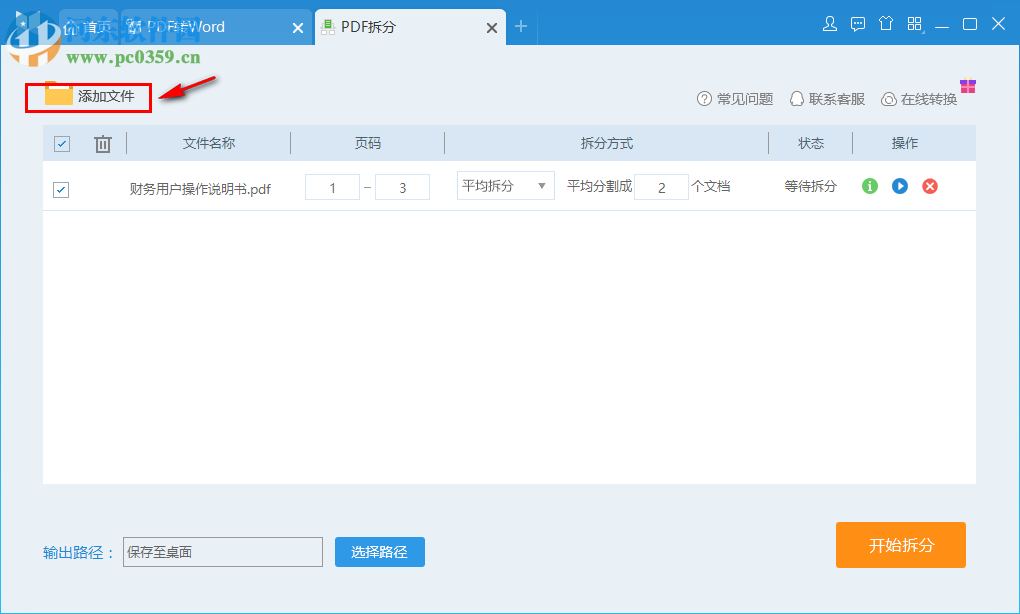Open the apps grid icon

point(913,23)
